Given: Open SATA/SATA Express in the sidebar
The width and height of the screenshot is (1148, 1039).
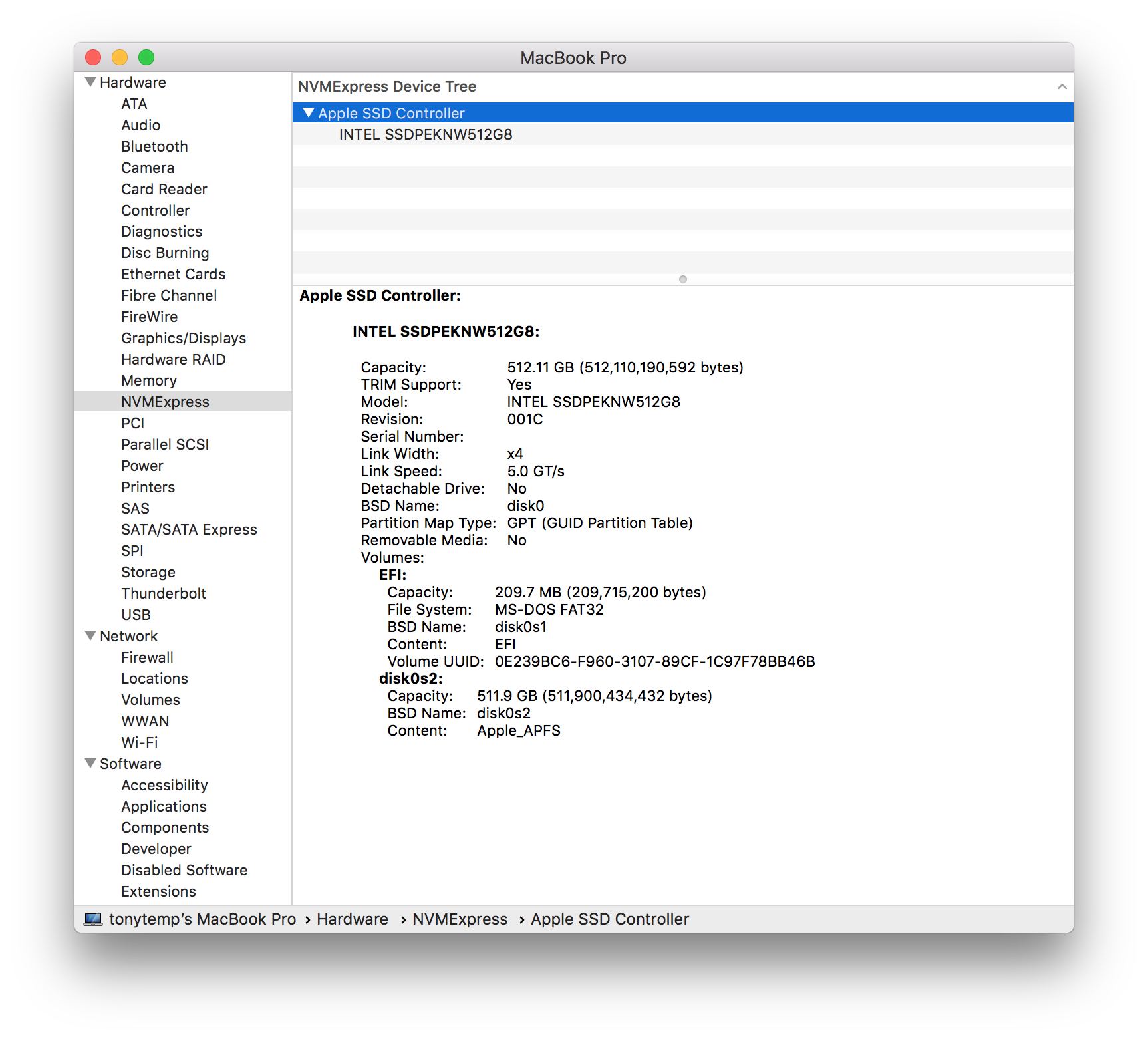Looking at the screenshot, I should click(189, 529).
